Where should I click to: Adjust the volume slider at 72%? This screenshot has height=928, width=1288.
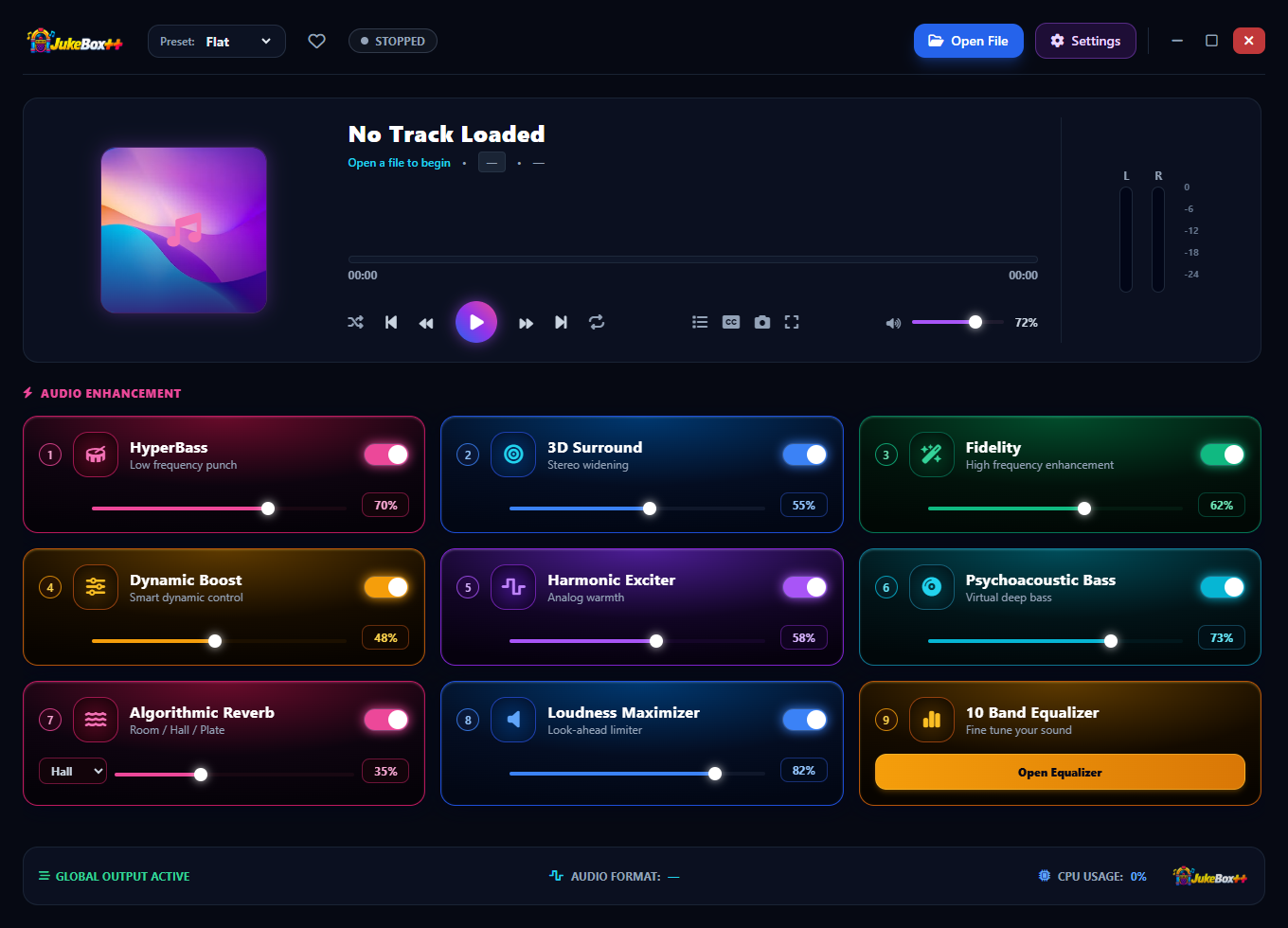click(957, 322)
